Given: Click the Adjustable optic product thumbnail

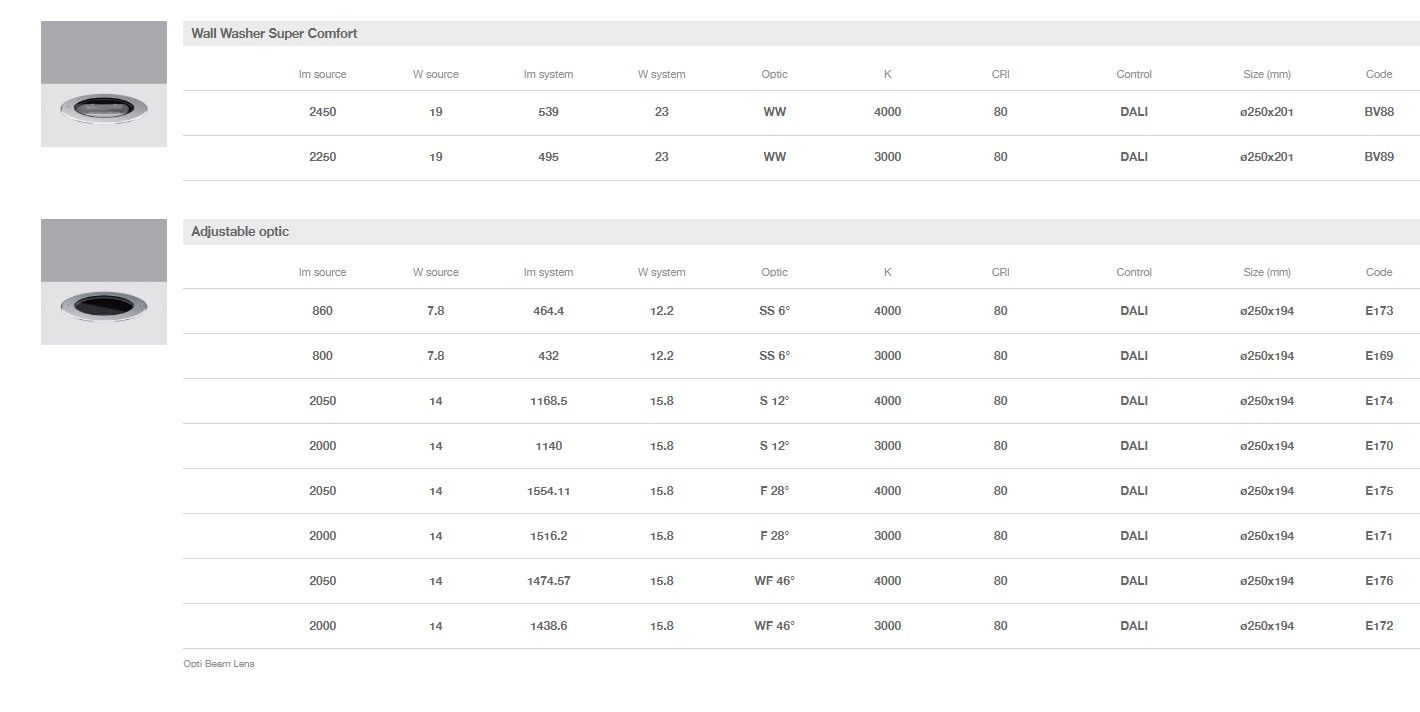Looking at the screenshot, I should coord(103,282).
